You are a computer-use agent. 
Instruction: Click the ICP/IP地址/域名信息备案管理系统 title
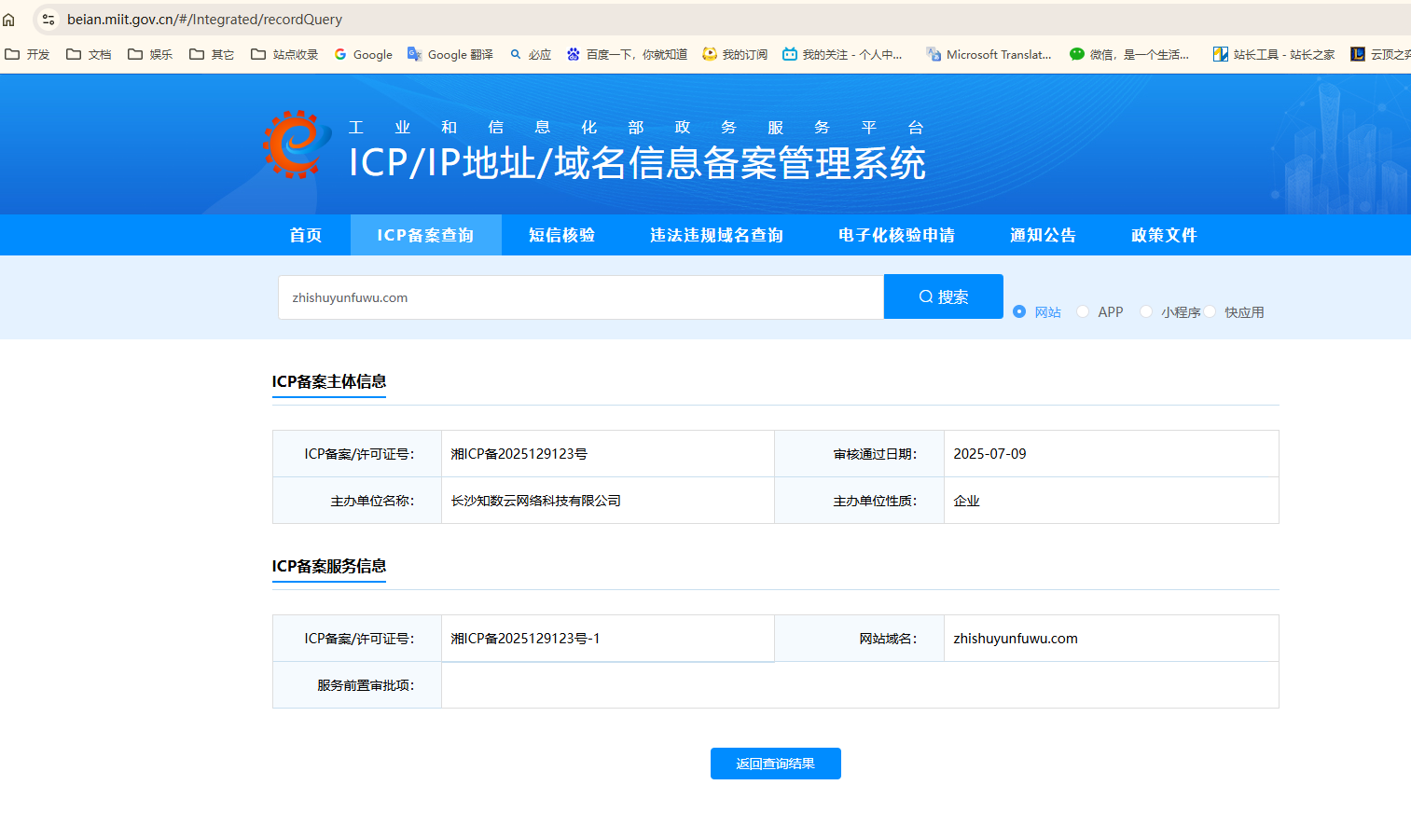(x=637, y=163)
